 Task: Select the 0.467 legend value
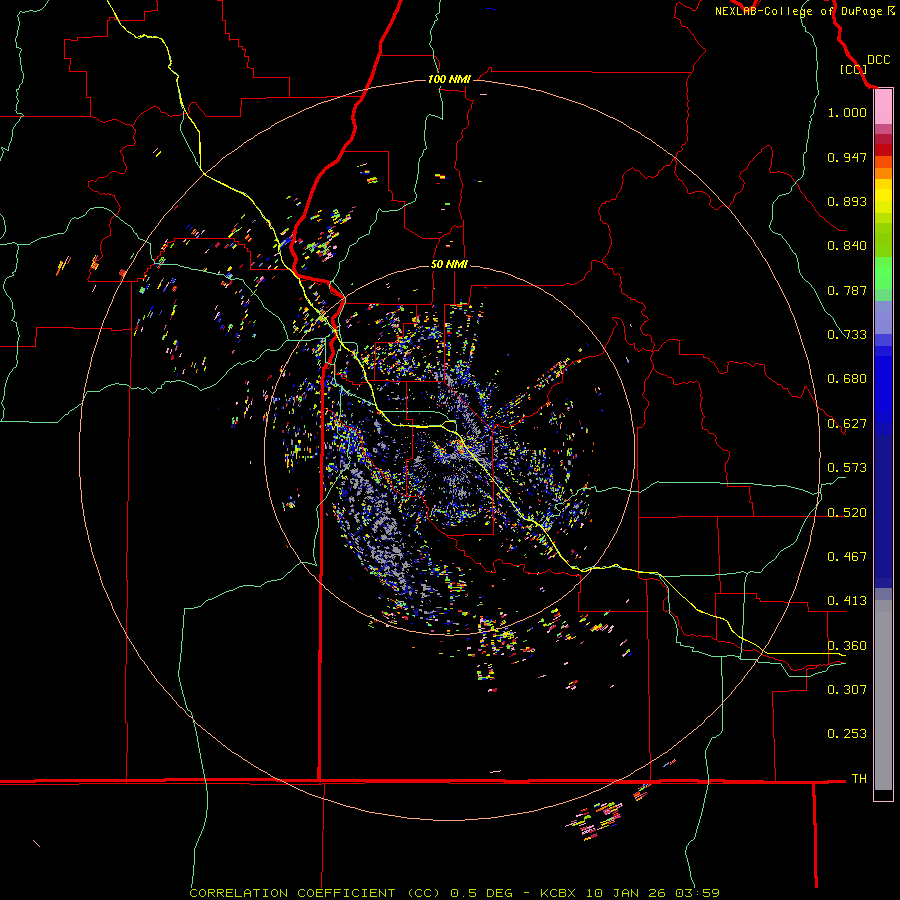847,557
